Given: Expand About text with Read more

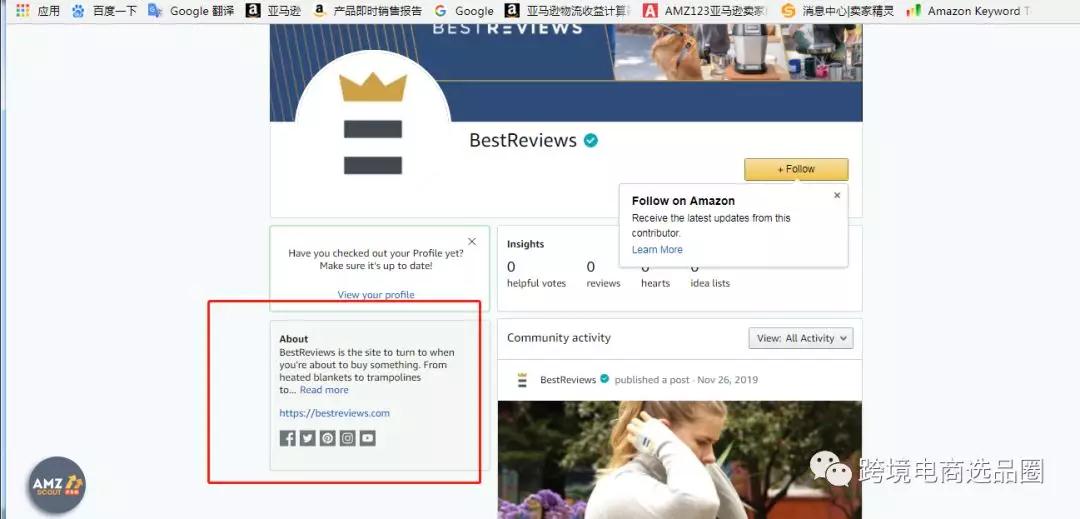Looking at the screenshot, I should point(324,390).
